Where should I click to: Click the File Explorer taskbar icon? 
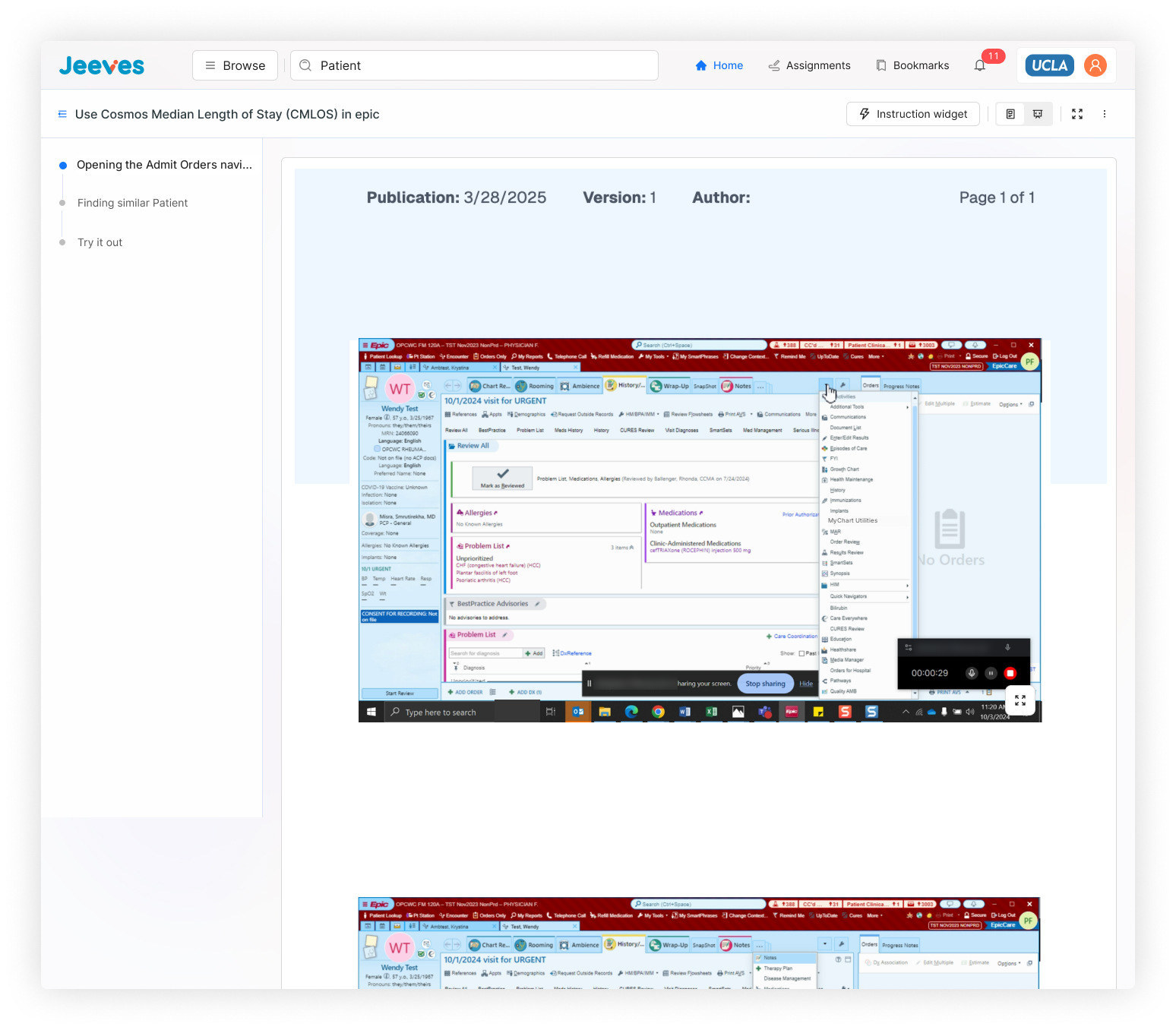(x=605, y=712)
